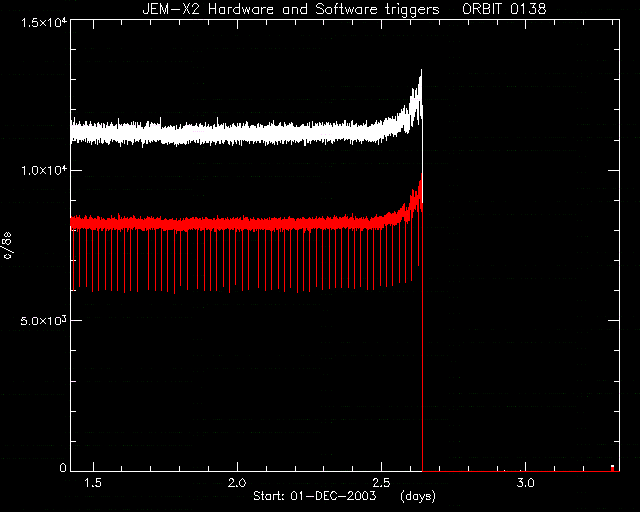
Task: Click the flat white trace near 2.0 days
Action: point(237,134)
